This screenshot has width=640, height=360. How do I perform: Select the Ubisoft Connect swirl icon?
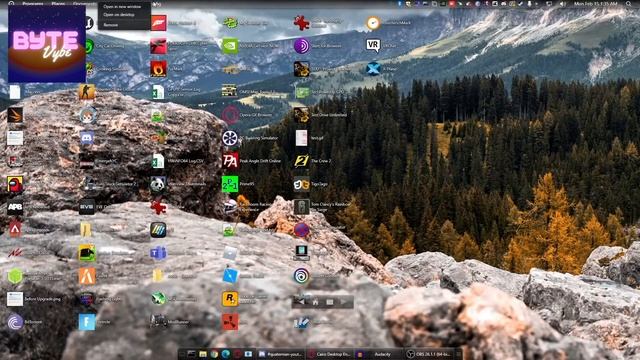[302, 276]
